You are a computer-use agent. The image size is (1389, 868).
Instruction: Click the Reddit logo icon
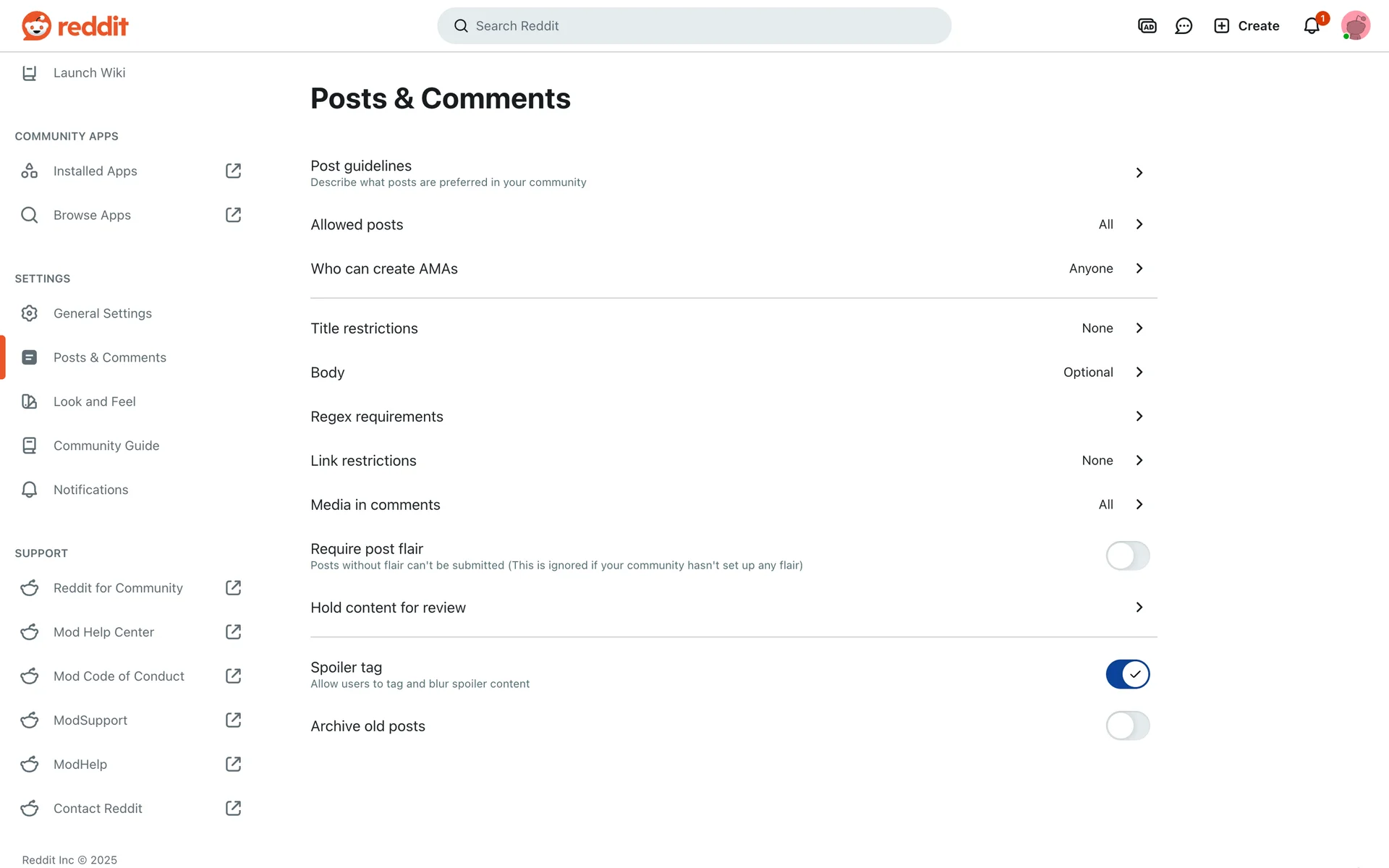point(36,26)
